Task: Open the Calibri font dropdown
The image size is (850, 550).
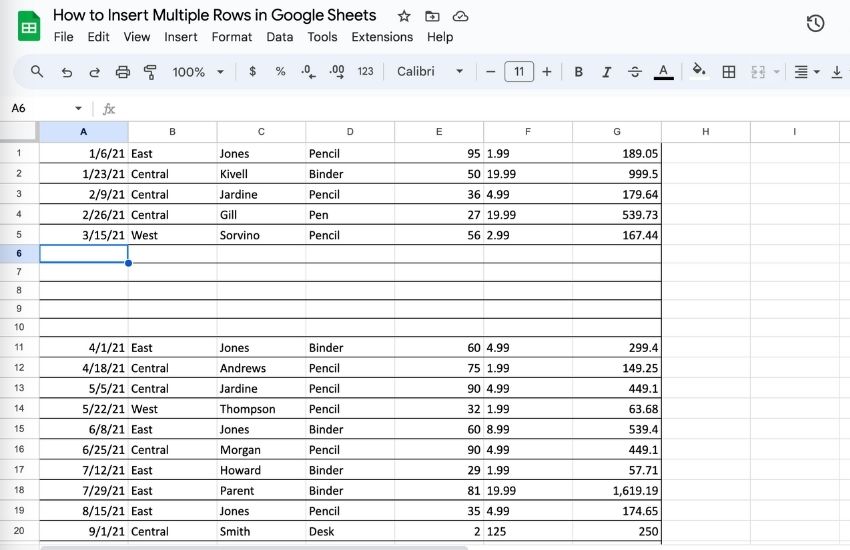Action: tap(430, 72)
